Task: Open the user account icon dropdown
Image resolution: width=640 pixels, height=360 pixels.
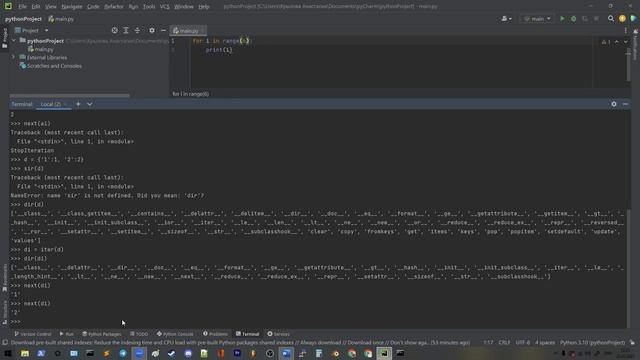Action: click(x=506, y=19)
